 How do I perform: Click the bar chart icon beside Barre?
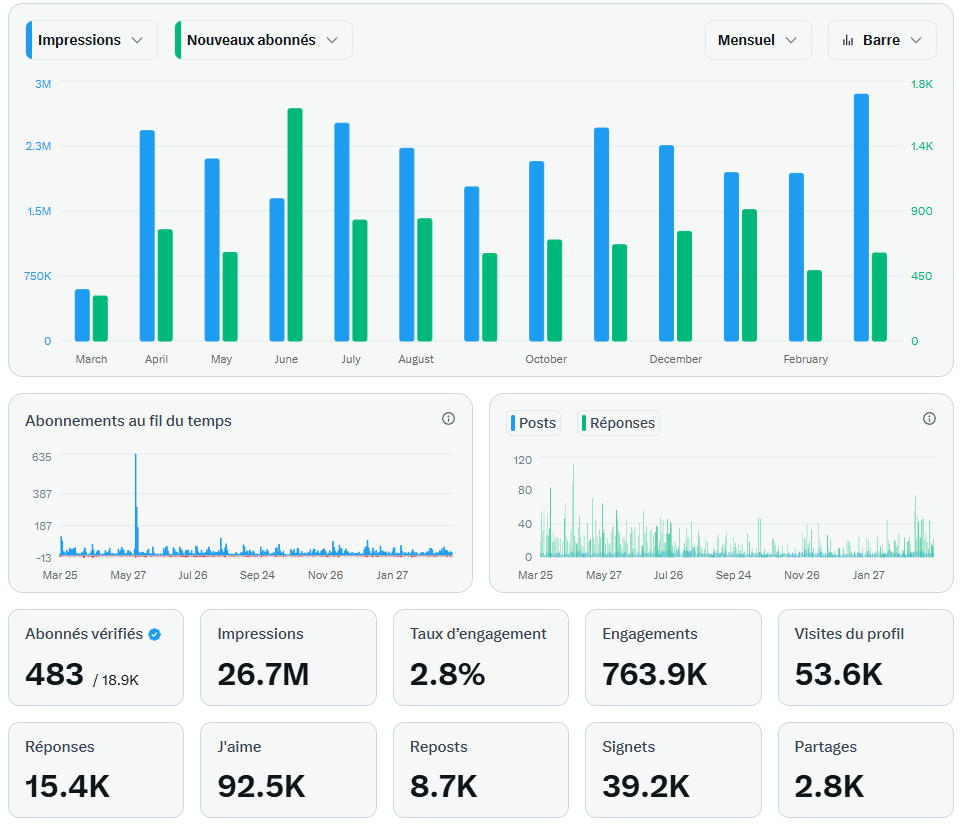pos(848,40)
